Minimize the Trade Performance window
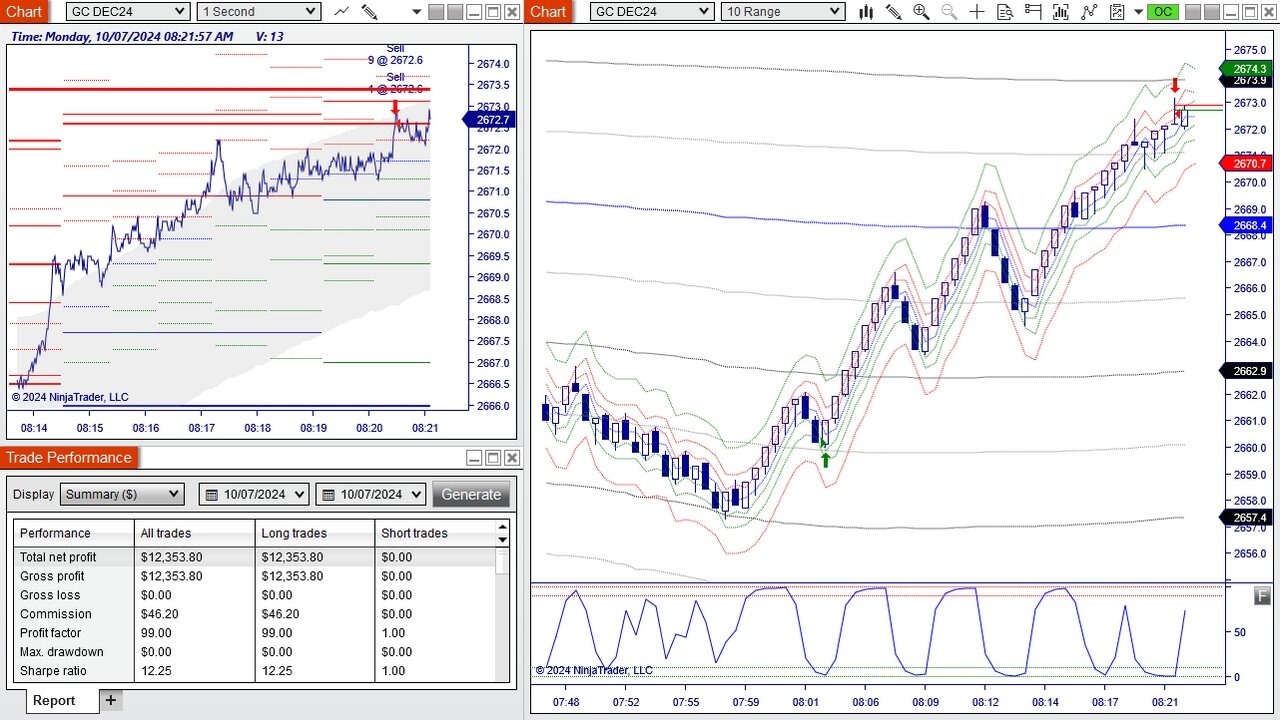This screenshot has height=720, width=1280. (474, 458)
